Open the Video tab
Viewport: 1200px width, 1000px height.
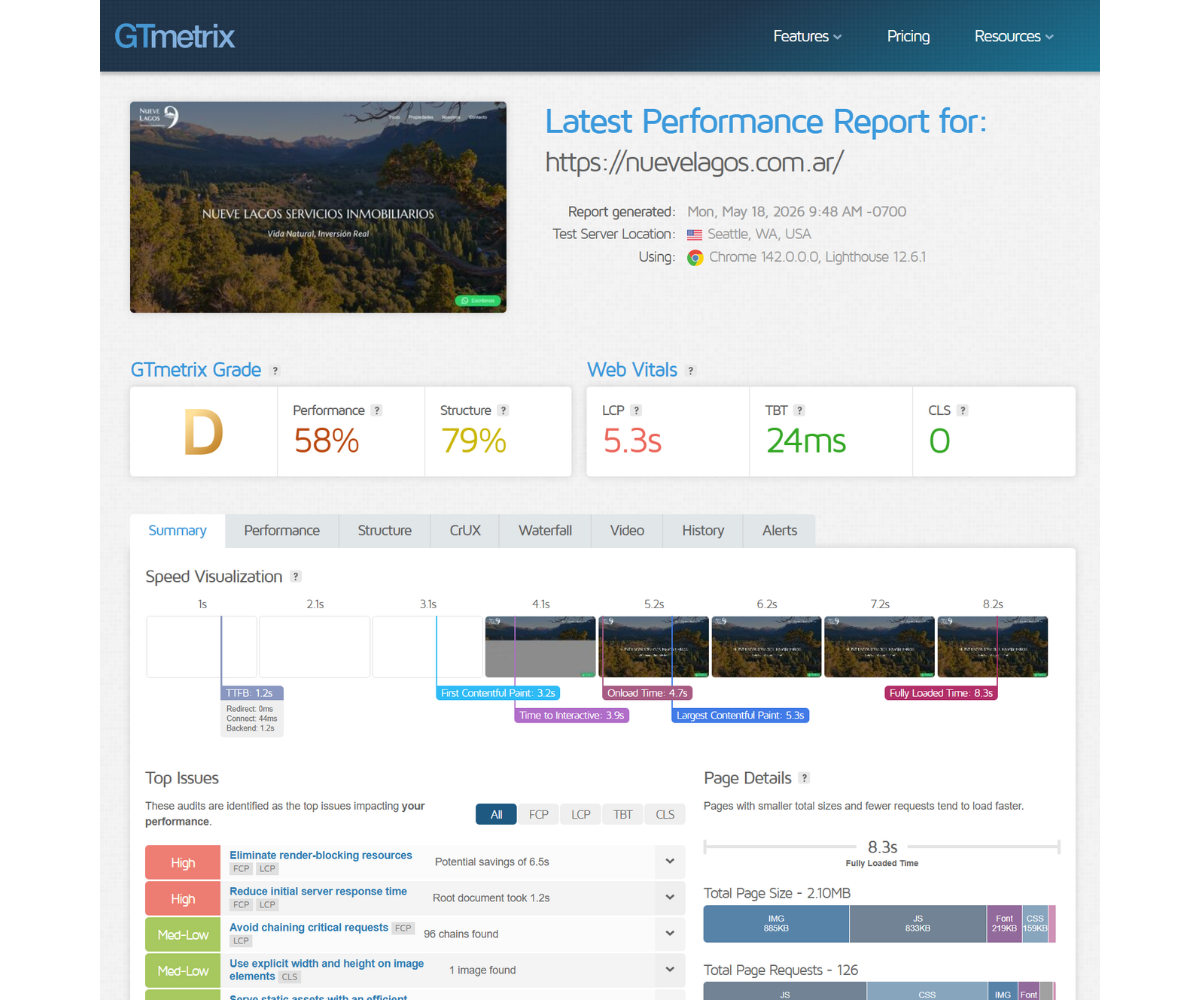coord(627,530)
